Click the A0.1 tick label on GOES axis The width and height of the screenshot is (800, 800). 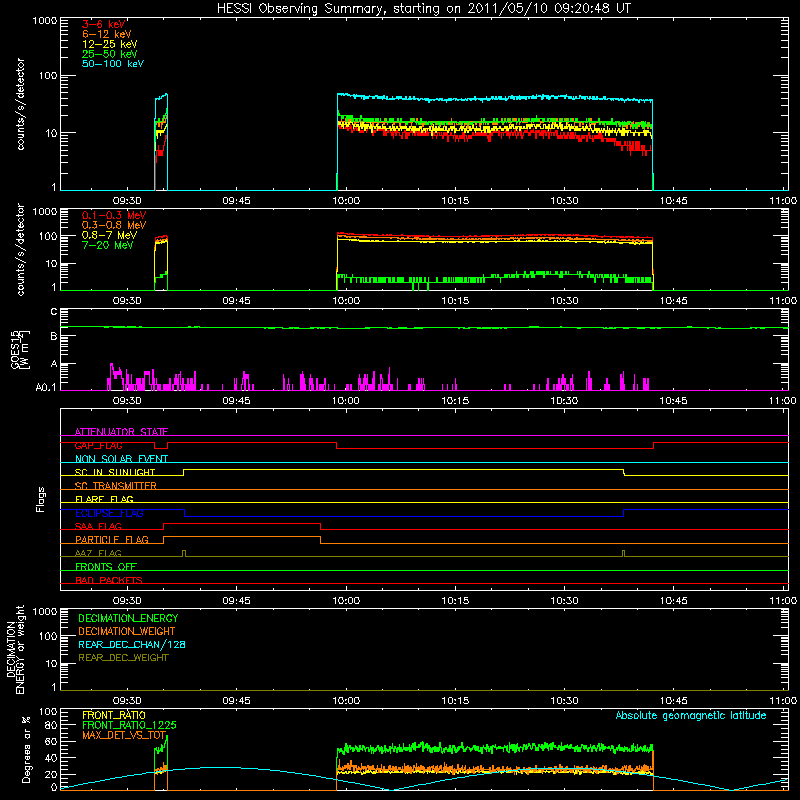point(46,388)
